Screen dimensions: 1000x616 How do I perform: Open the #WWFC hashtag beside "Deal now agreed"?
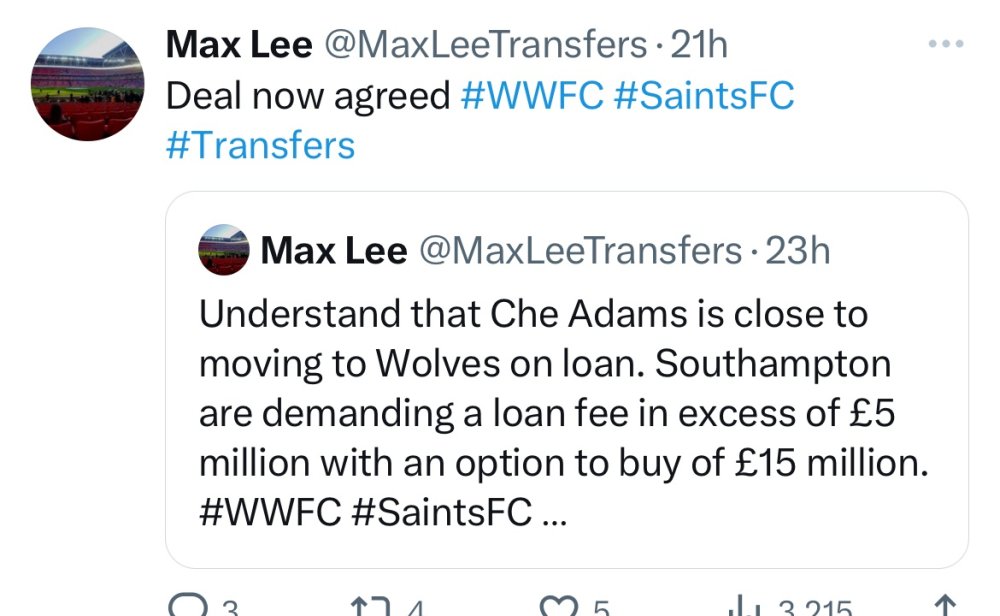pos(533,96)
